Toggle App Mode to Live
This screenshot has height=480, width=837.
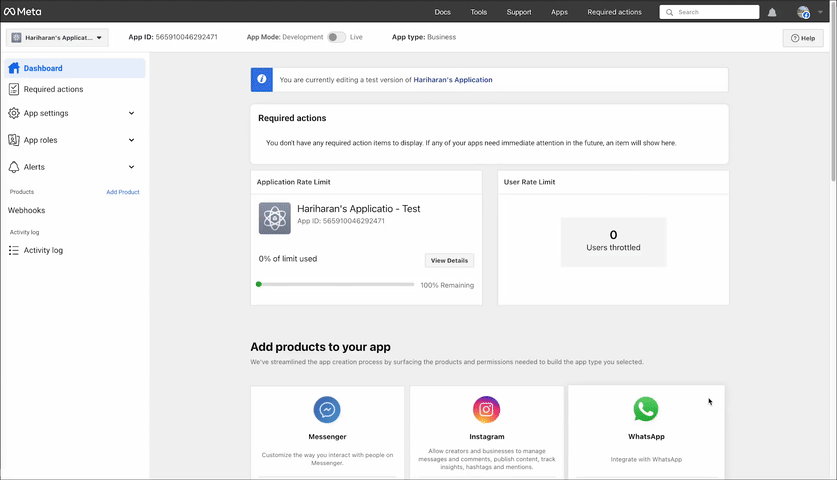(336, 37)
